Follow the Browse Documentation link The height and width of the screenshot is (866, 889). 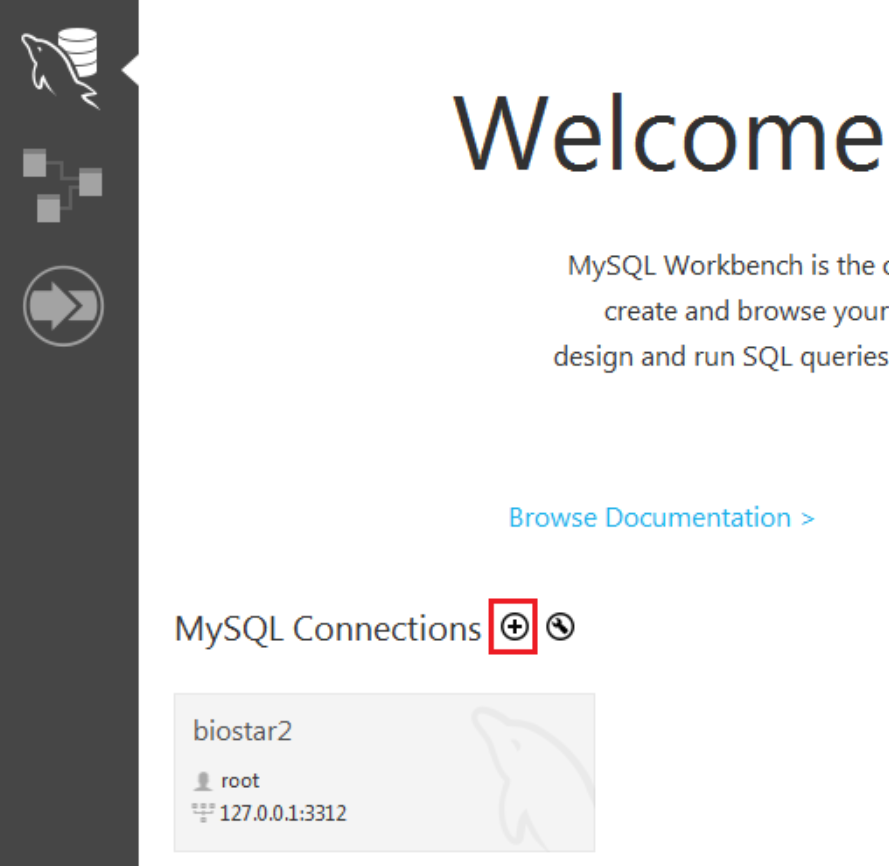pyautogui.click(x=661, y=518)
